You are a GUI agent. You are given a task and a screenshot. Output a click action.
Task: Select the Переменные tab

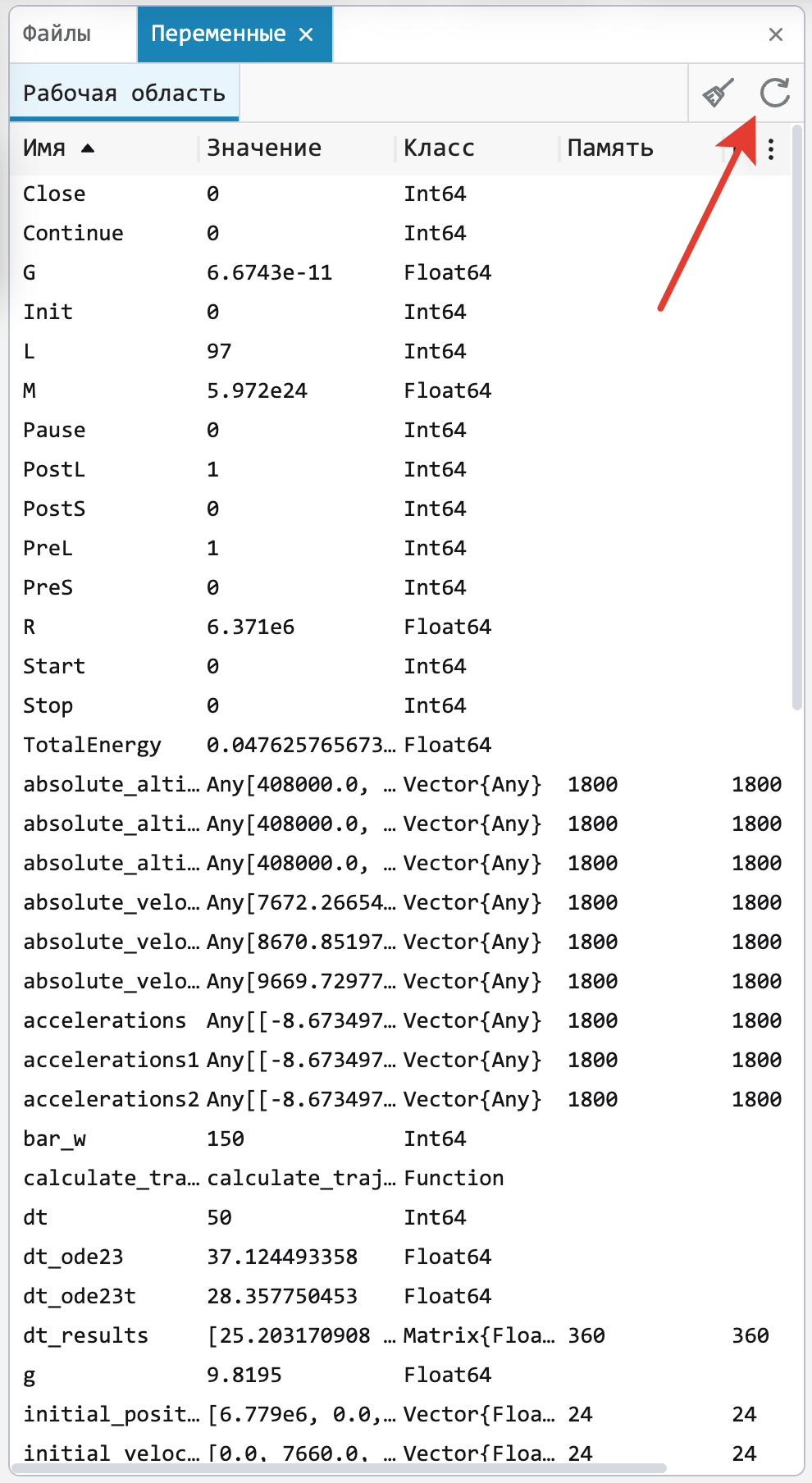pyautogui.click(x=218, y=34)
